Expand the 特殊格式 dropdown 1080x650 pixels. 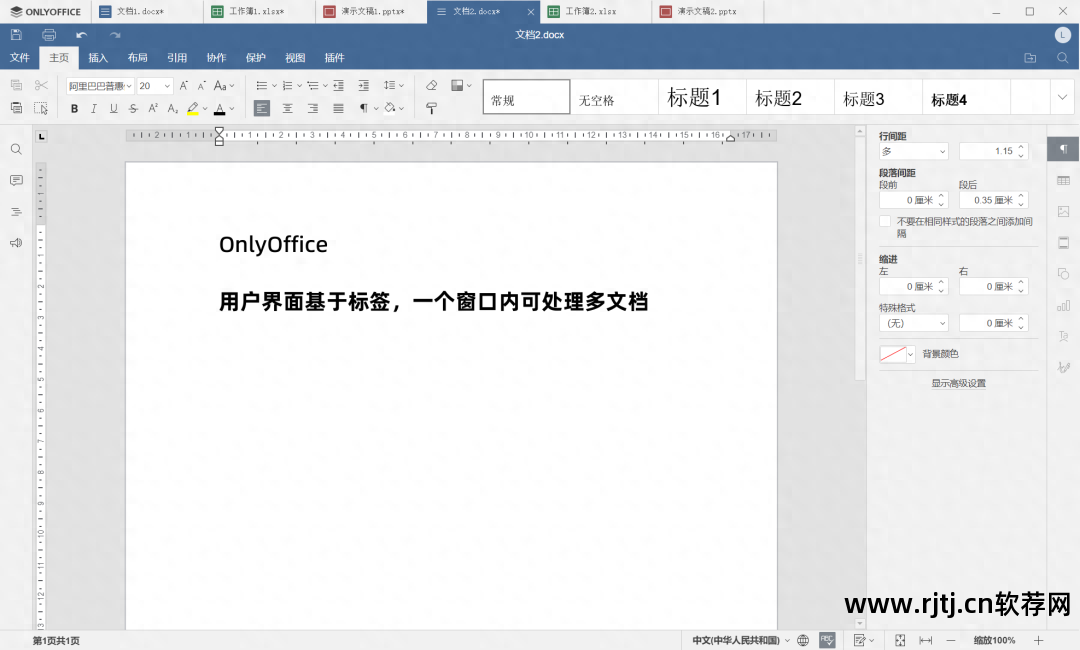coord(912,322)
